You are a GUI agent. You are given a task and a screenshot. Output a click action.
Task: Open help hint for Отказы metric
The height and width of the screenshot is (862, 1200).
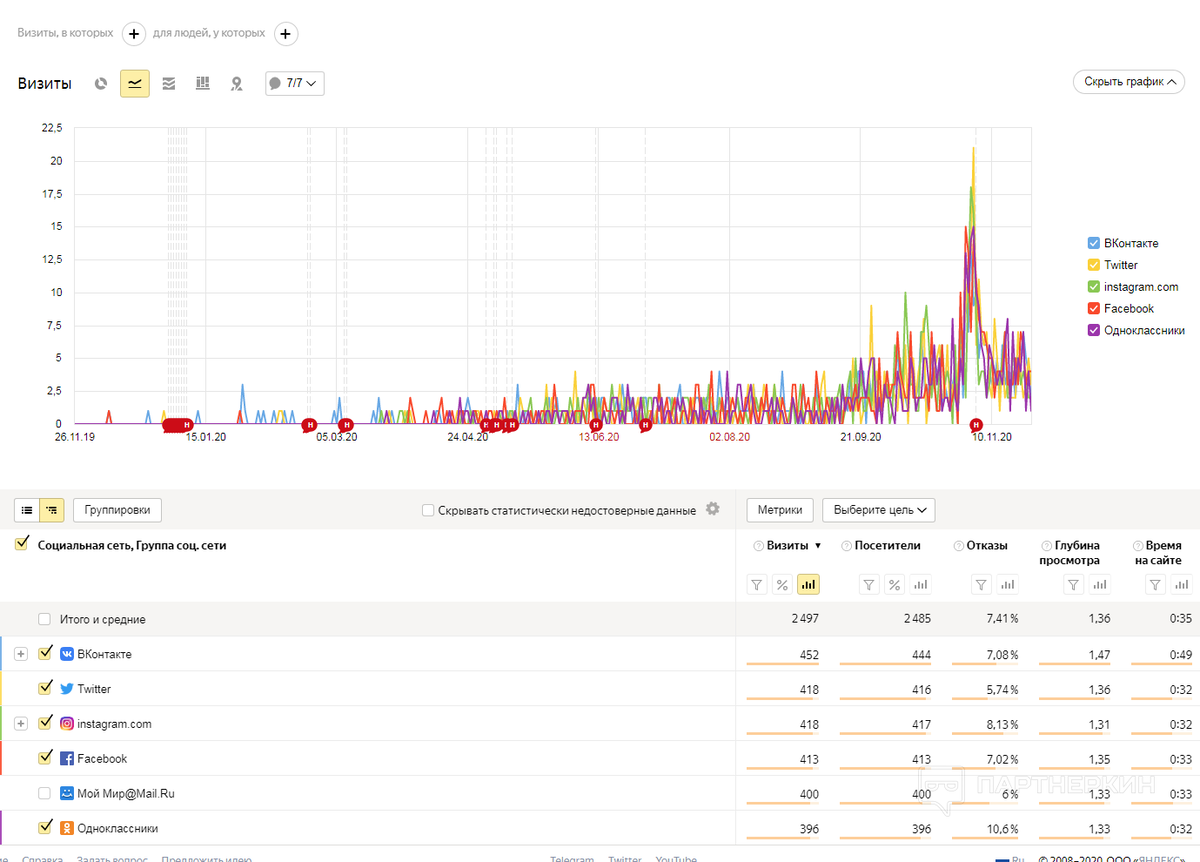959,546
